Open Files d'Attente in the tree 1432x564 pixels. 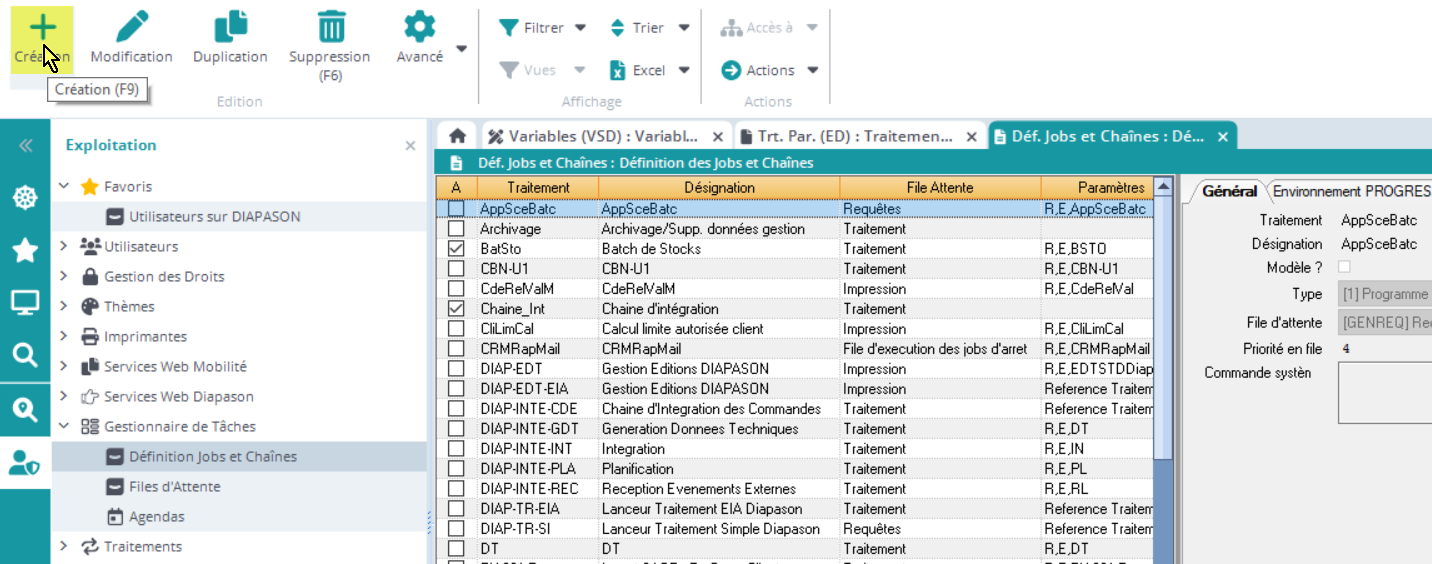point(174,487)
